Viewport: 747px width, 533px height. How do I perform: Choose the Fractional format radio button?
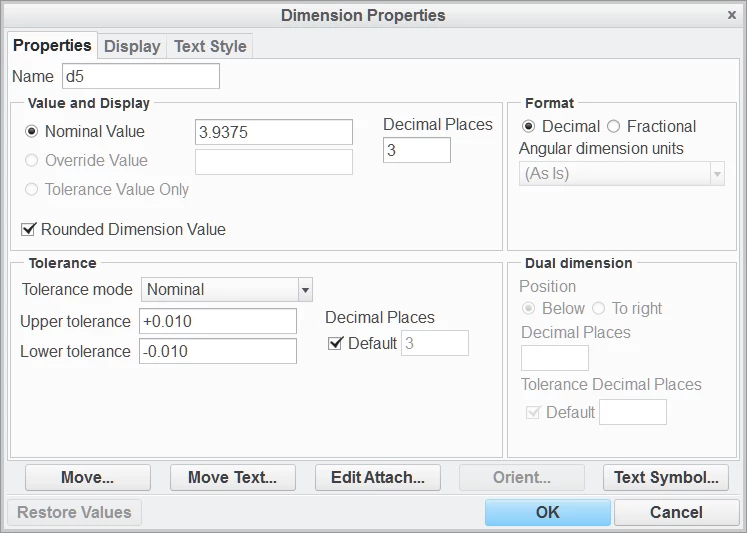pyautogui.click(x=614, y=127)
